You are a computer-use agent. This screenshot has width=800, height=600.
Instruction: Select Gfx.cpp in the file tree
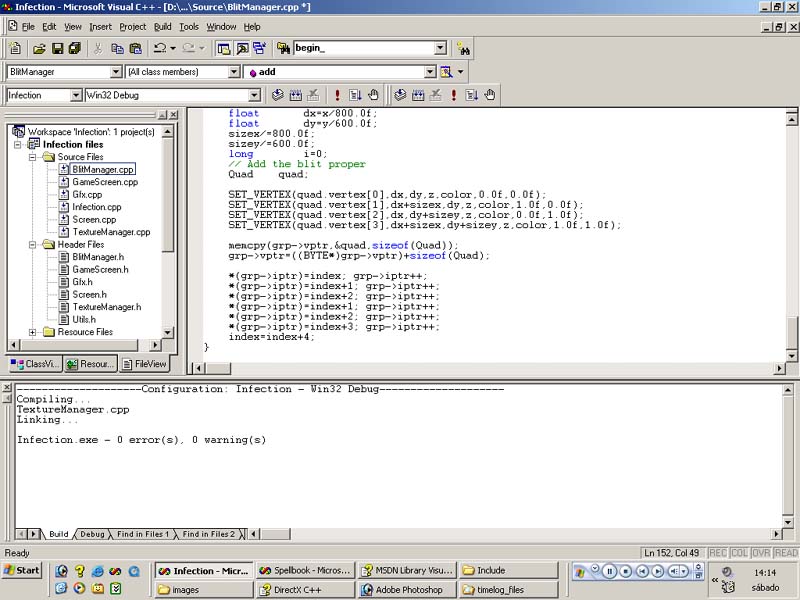pos(87,195)
